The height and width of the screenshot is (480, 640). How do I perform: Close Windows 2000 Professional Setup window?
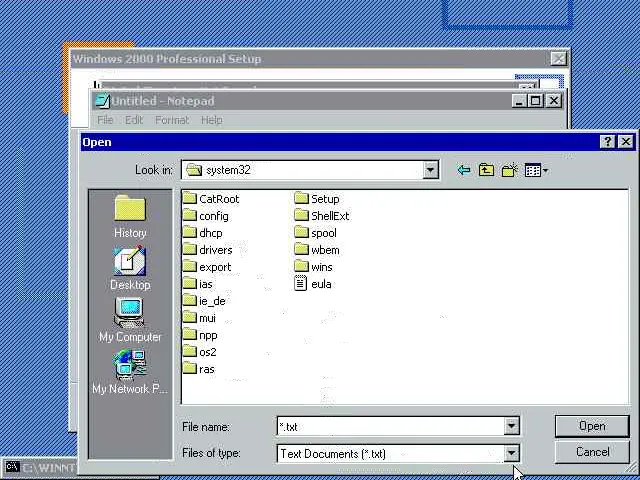pos(558,59)
